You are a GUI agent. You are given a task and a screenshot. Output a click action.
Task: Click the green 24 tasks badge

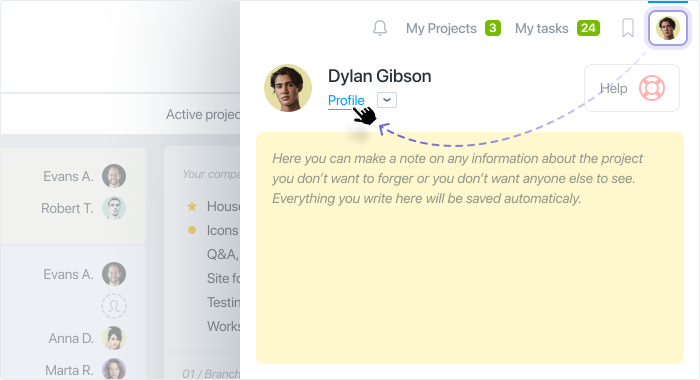[x=588, y=28]
